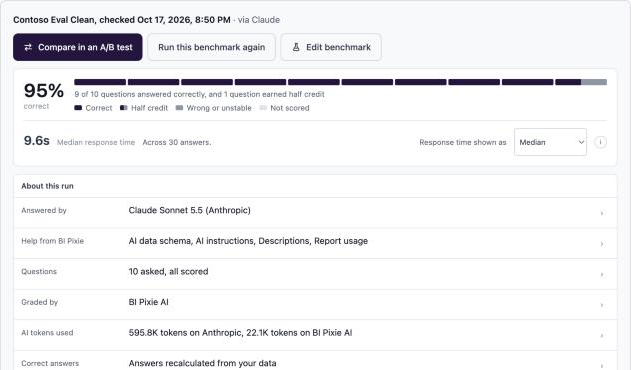
Task: Click Run this benchmark again
Action: coord(212,47)
